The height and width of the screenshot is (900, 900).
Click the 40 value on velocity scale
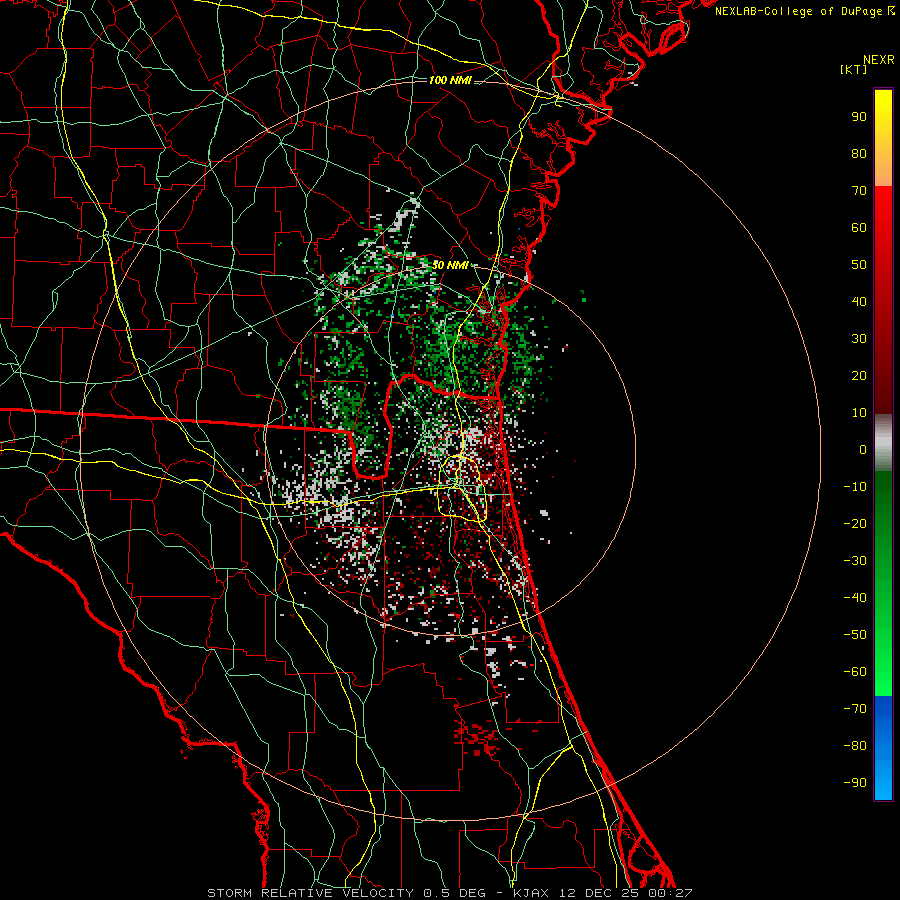tap(859, 301)
